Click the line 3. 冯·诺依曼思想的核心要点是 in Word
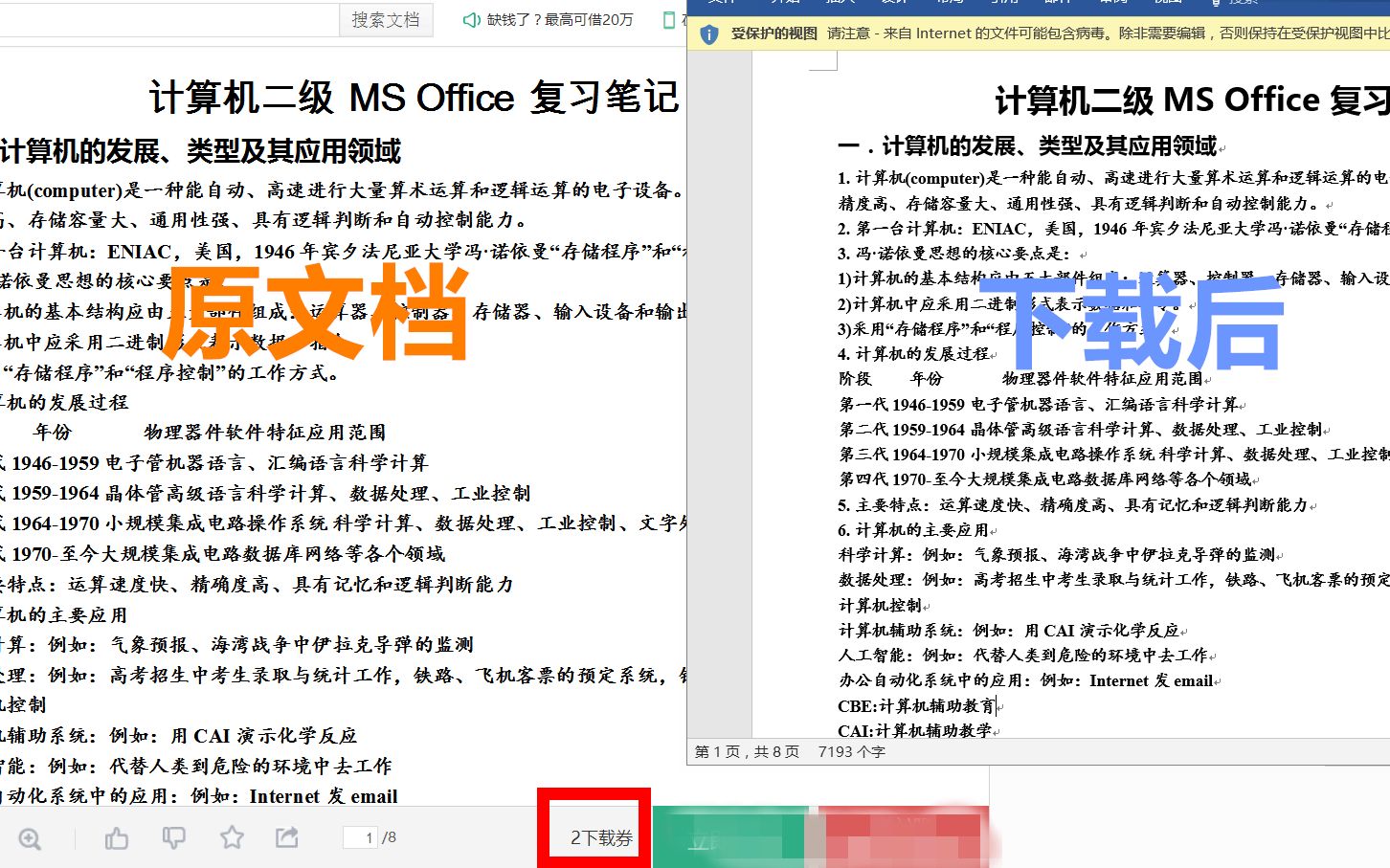The image size is (1390, 868). point(957,254)
